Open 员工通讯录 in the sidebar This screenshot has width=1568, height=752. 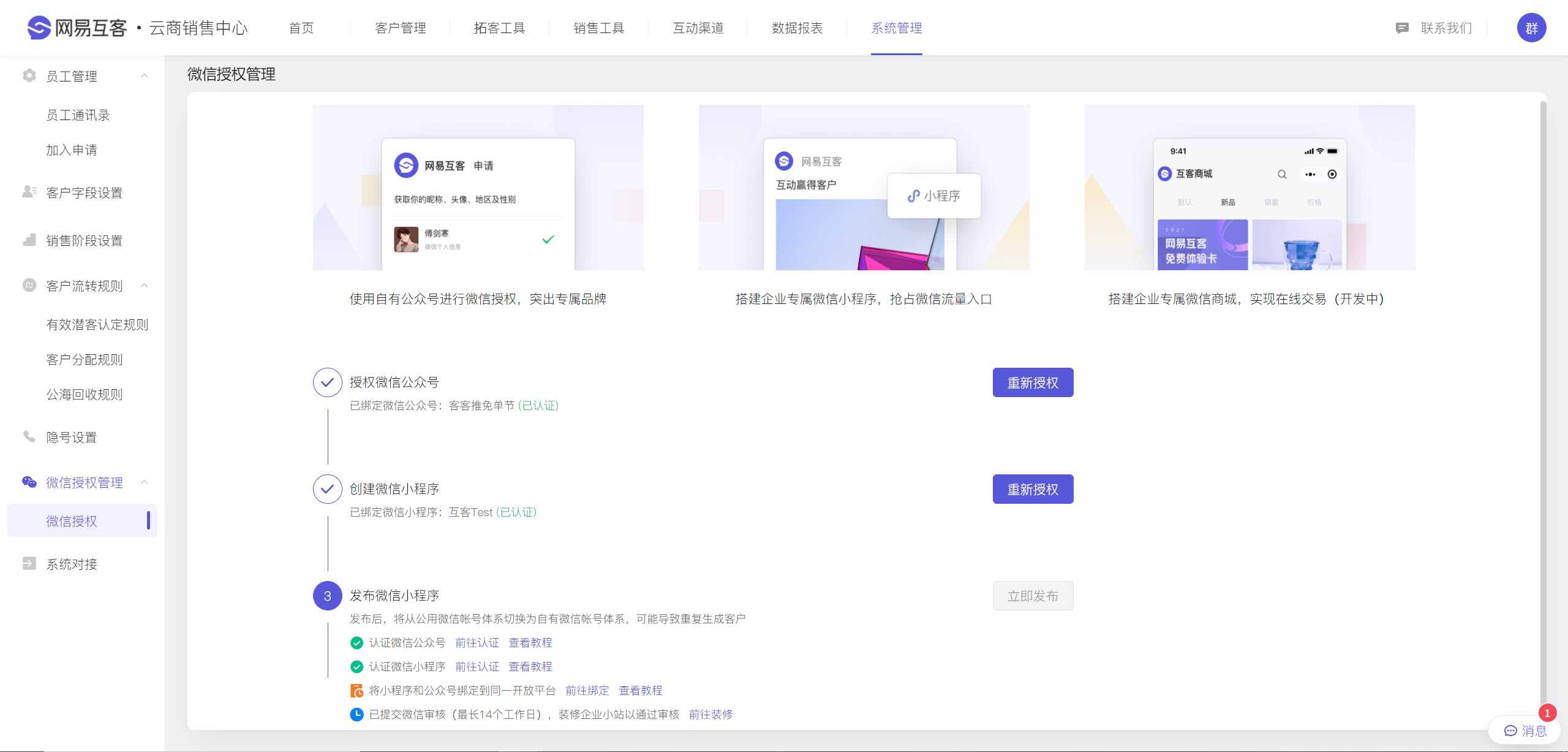pos(78,115)
